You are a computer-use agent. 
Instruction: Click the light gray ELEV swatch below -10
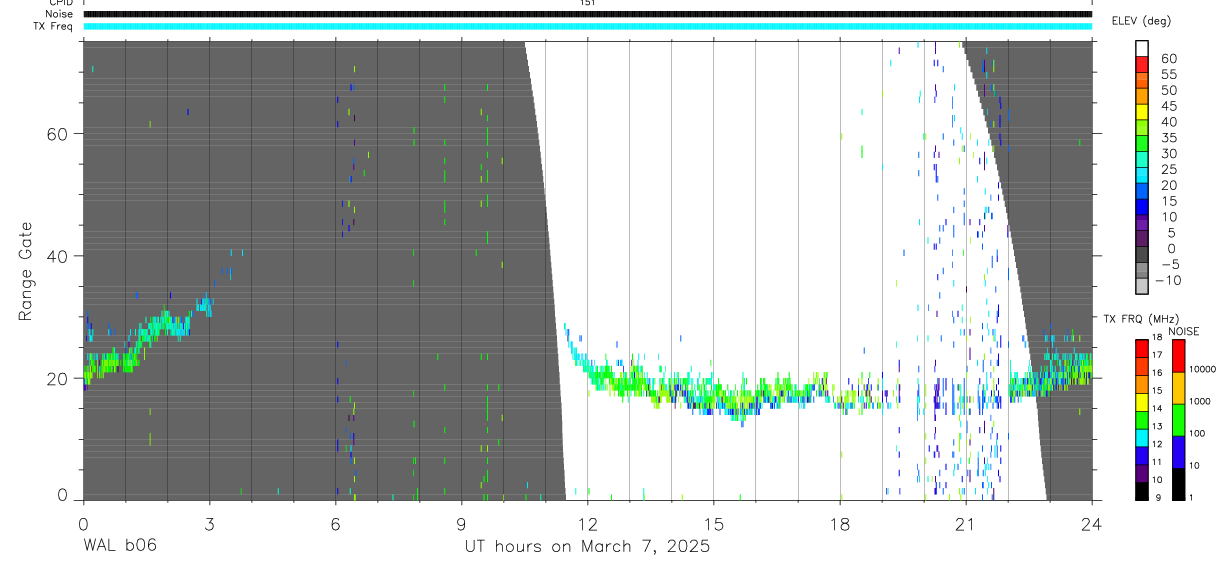click(x=1142, y=288)
